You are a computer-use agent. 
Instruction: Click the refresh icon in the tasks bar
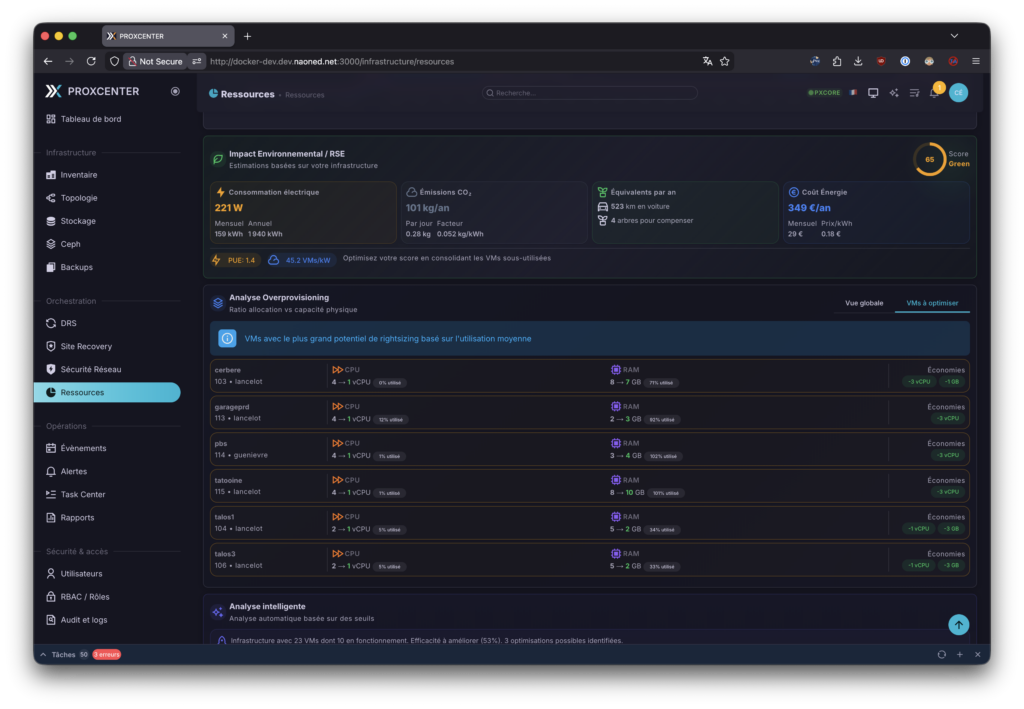coord(941,654)
